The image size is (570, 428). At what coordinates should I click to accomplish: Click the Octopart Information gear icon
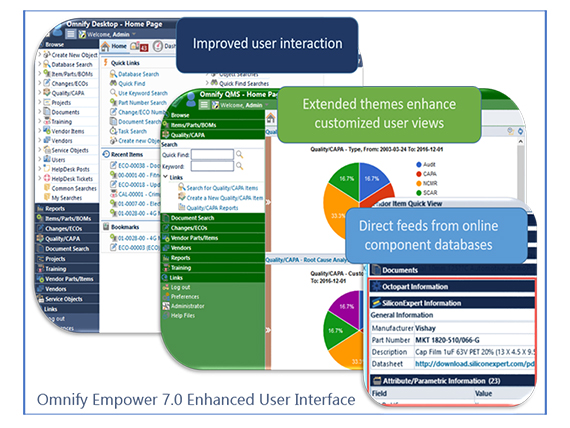coord(376,286)
